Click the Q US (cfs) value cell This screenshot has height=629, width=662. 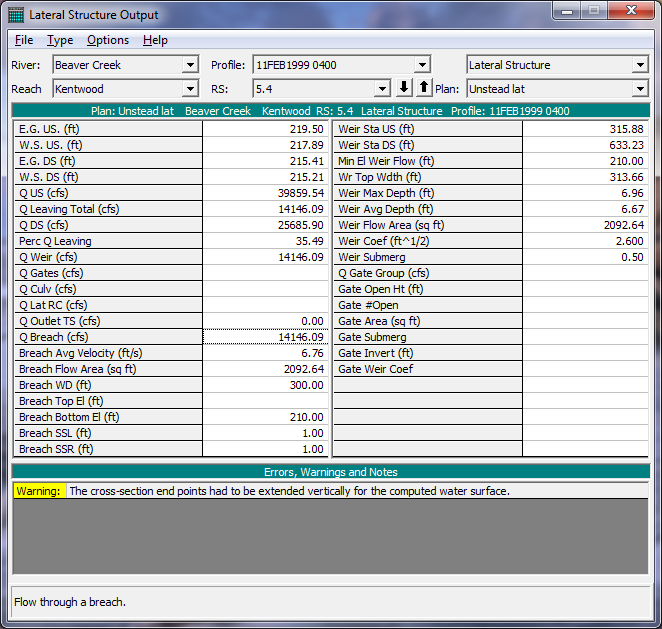[266, 193]
